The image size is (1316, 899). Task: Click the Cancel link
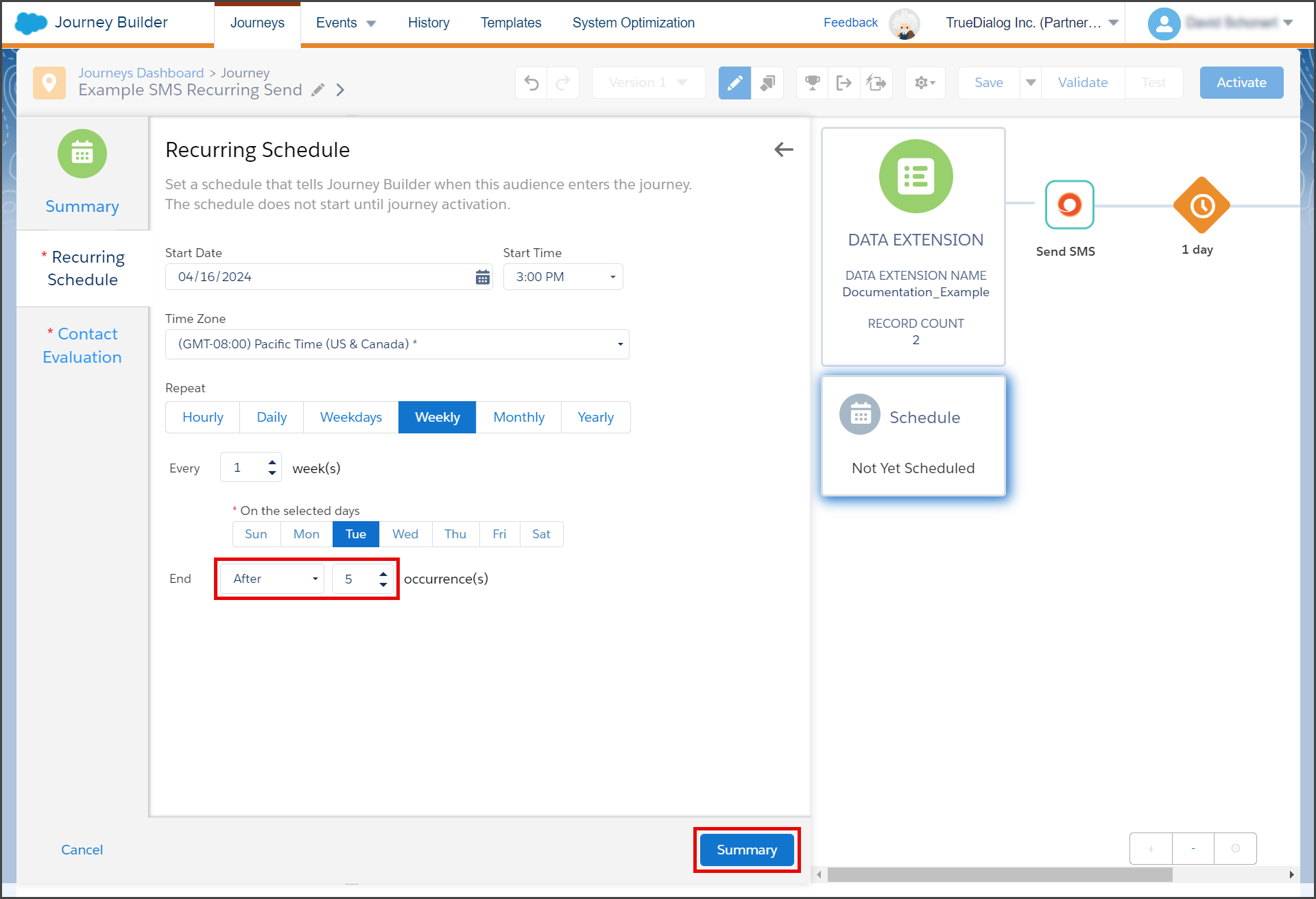click(82, 850)
